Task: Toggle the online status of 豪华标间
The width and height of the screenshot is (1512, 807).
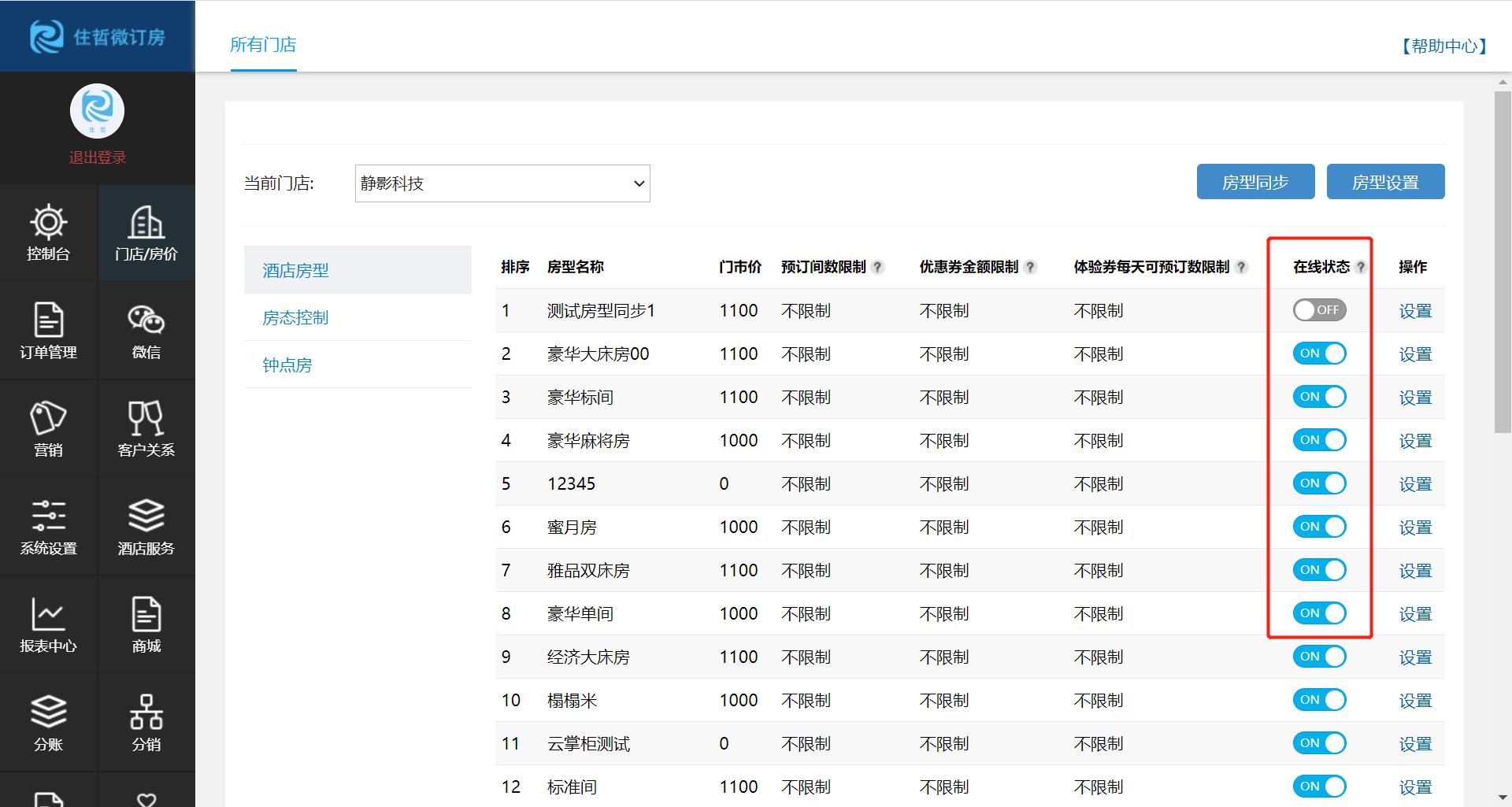Action: pyautogui.click(x=1320, y=397)
